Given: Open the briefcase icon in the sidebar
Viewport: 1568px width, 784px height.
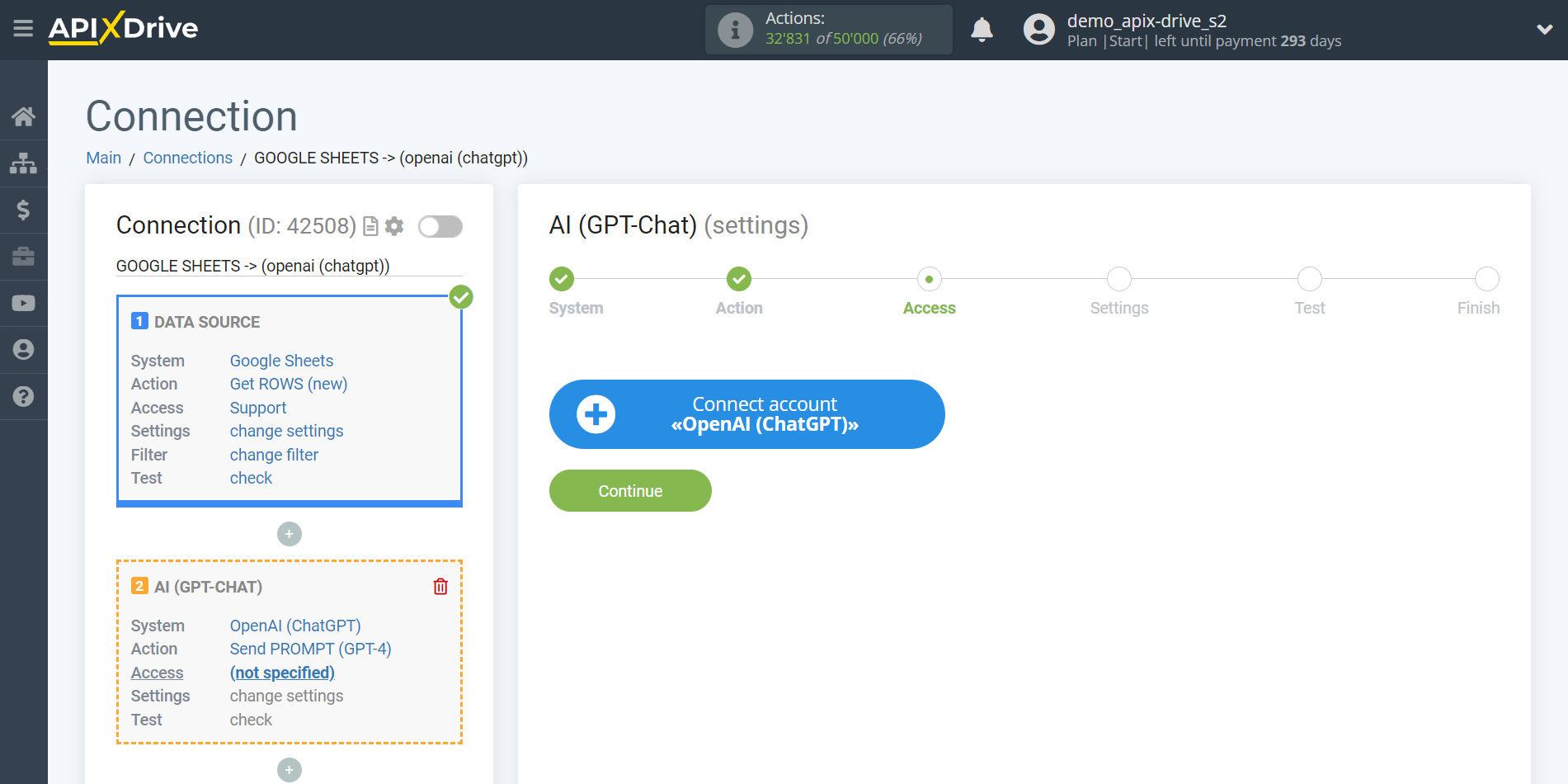Looking at the screenshot, I should pos(23,257).
